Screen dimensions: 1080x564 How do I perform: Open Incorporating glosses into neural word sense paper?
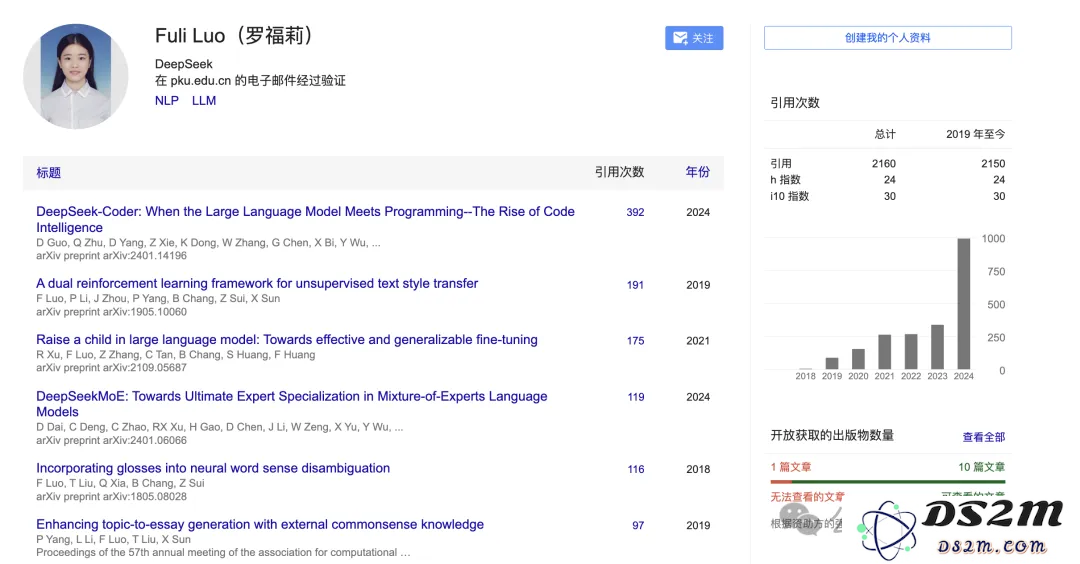[213, 468]
